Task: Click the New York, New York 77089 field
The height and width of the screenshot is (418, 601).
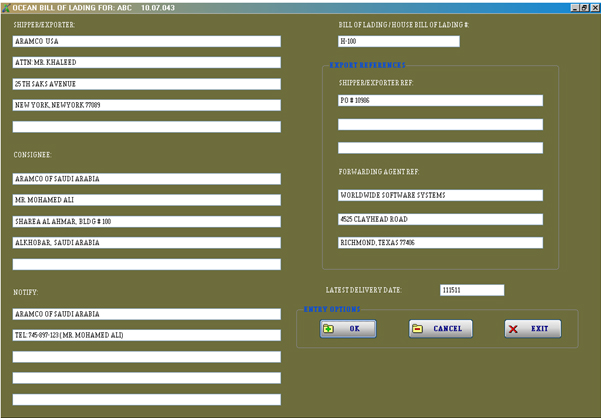Action: 146,105
